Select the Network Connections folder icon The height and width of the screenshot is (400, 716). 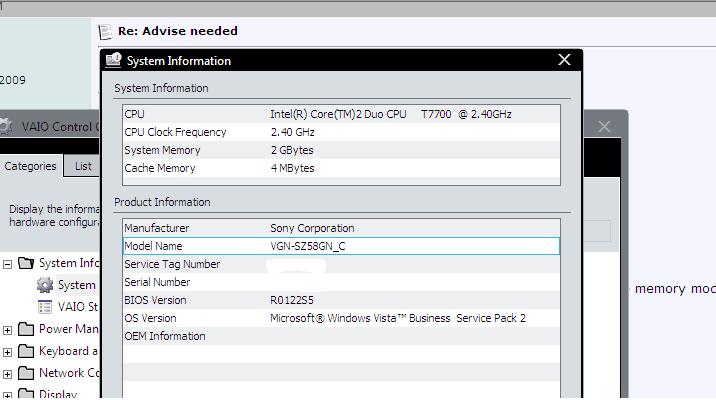pyautogui.click(x=26, y=373)
